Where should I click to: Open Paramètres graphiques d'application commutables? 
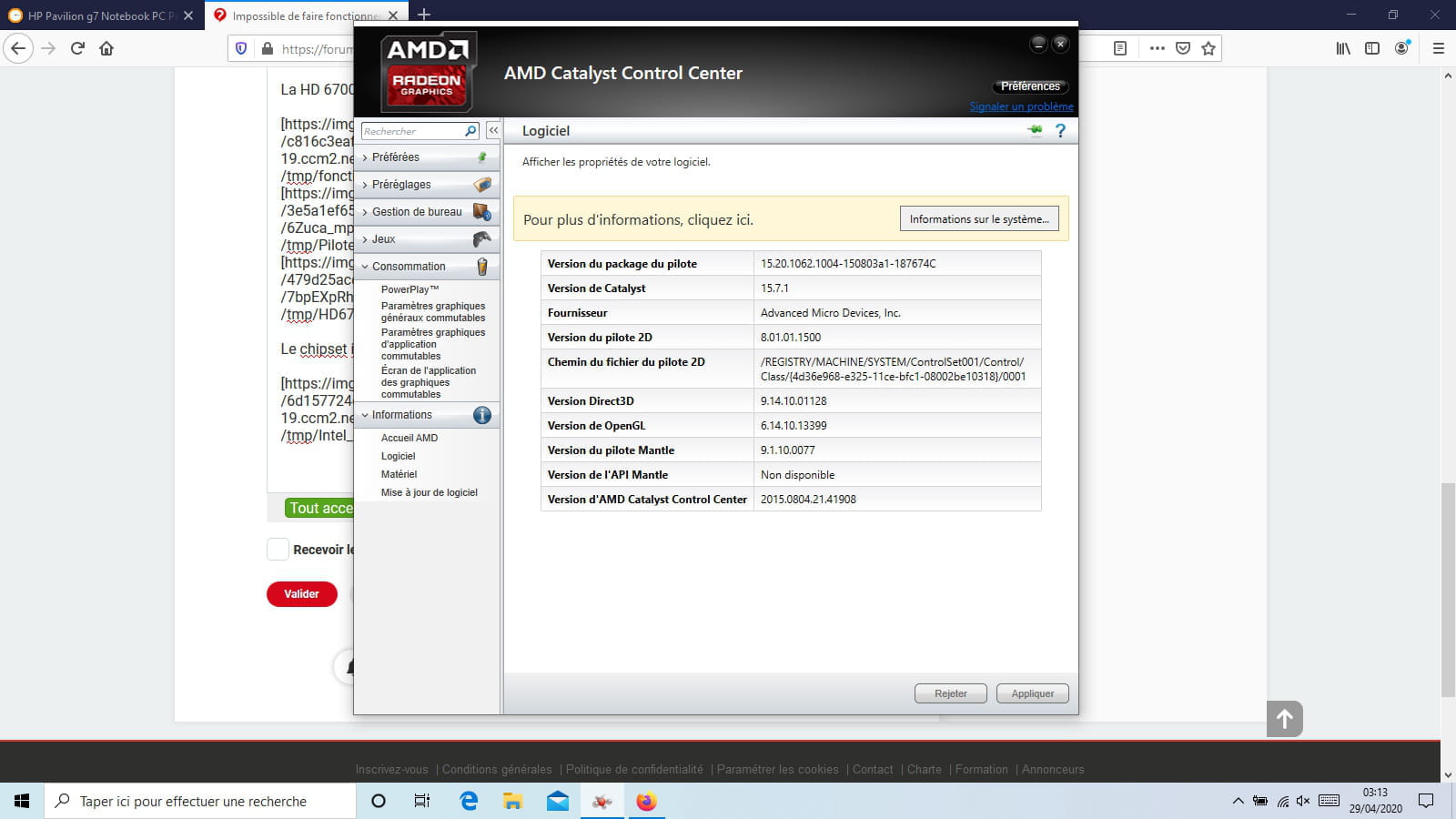433,344
